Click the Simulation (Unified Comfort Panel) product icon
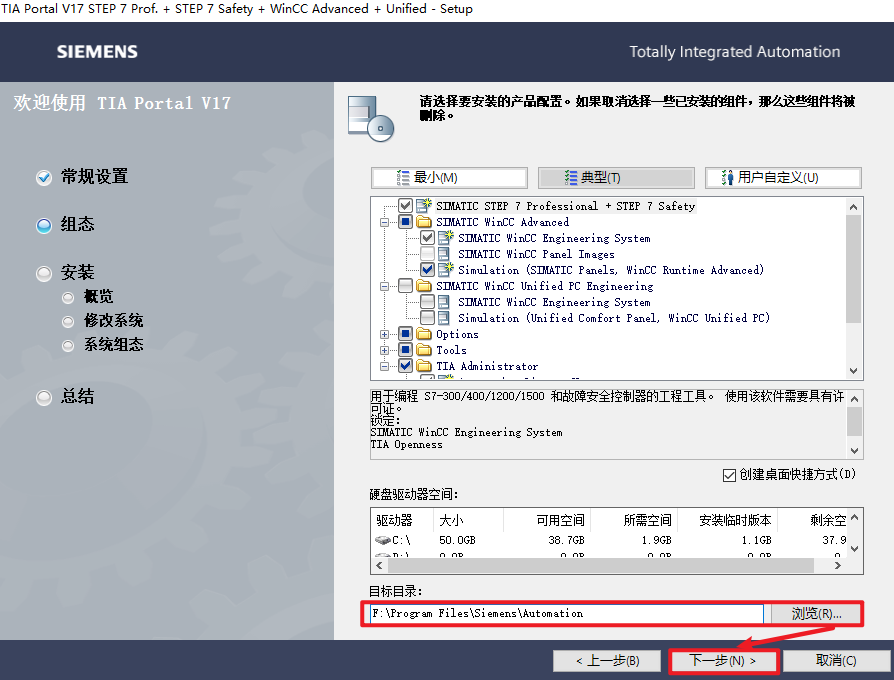Screen dimensions: 894x680 point(445,317)
